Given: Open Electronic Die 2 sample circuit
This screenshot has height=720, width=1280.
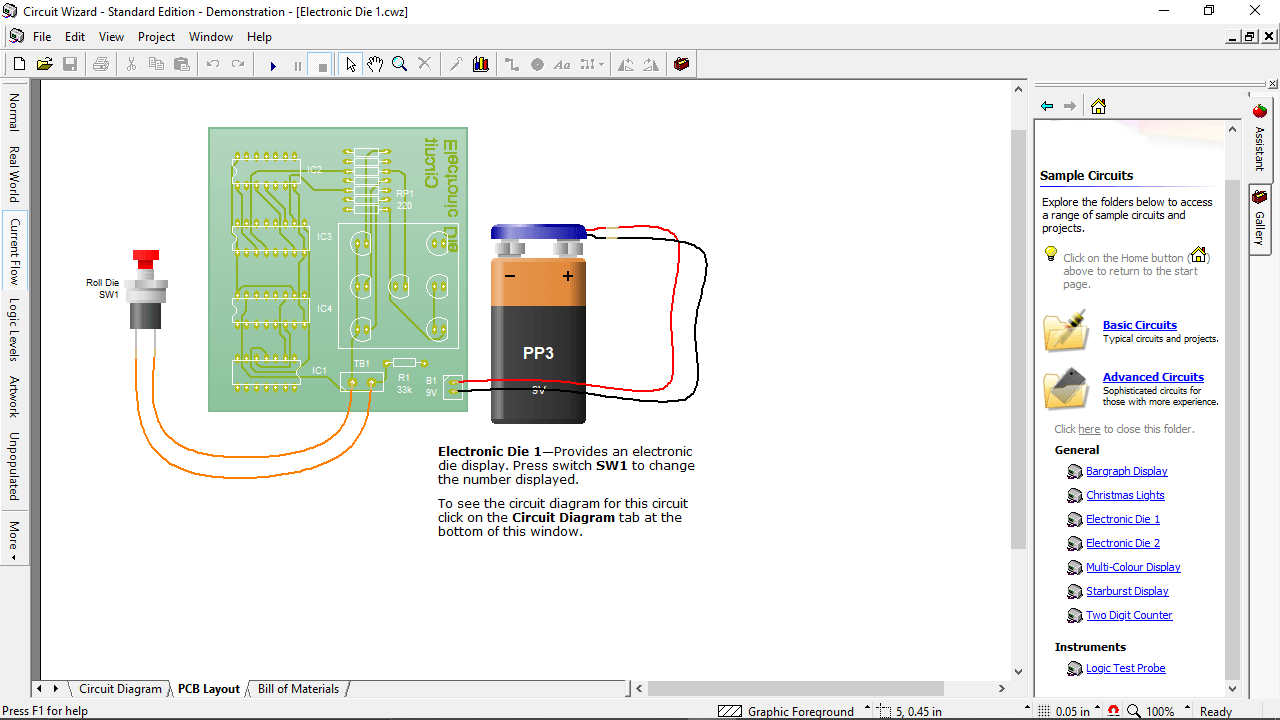Looking at the screenshot, I should tap(1122, 543).
